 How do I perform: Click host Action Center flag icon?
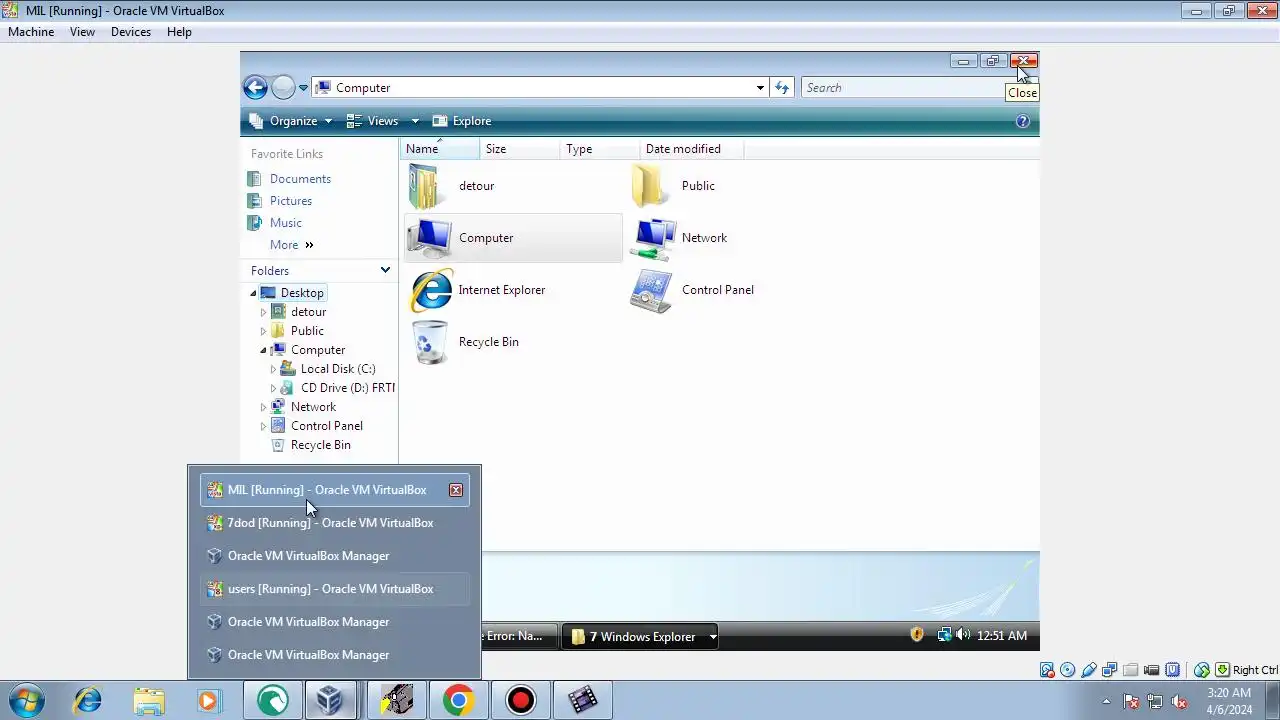(1131, 701)
